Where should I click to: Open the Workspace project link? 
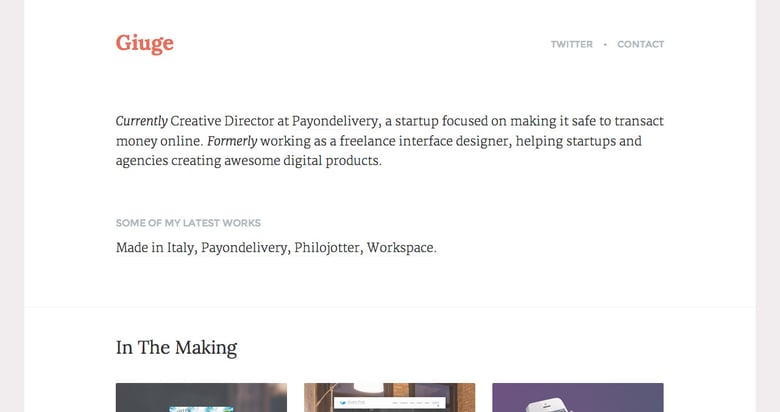coord(401,247)
